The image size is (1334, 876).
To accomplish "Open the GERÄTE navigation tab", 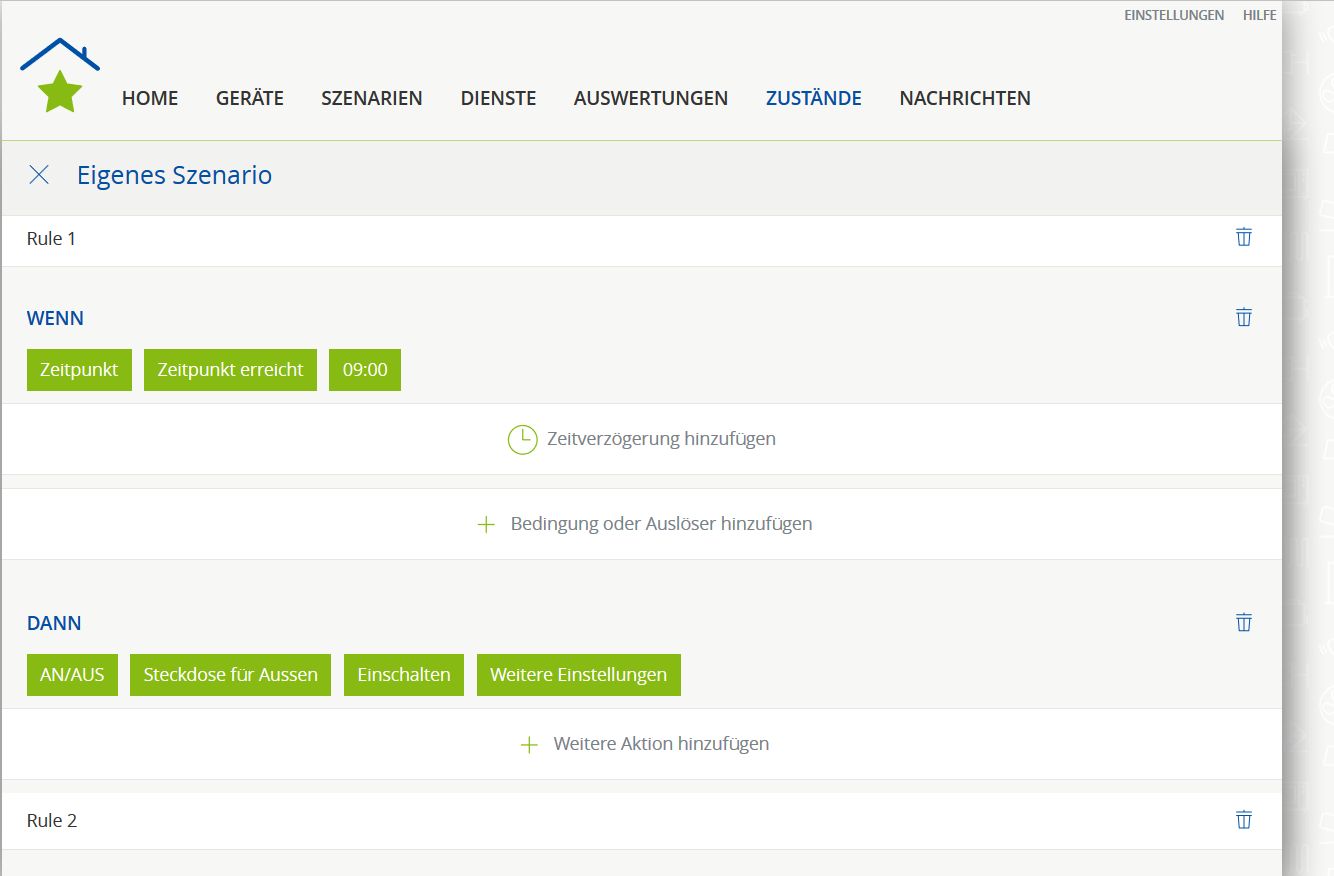I will (249, 98).
